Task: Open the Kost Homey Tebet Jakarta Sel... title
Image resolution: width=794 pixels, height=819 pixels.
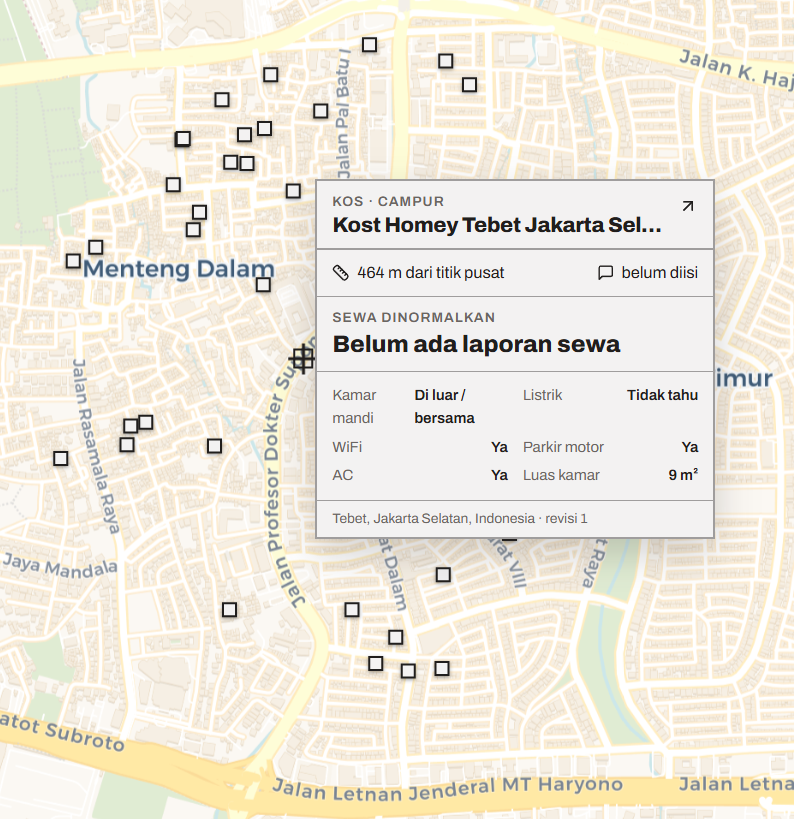Action: 497,225
